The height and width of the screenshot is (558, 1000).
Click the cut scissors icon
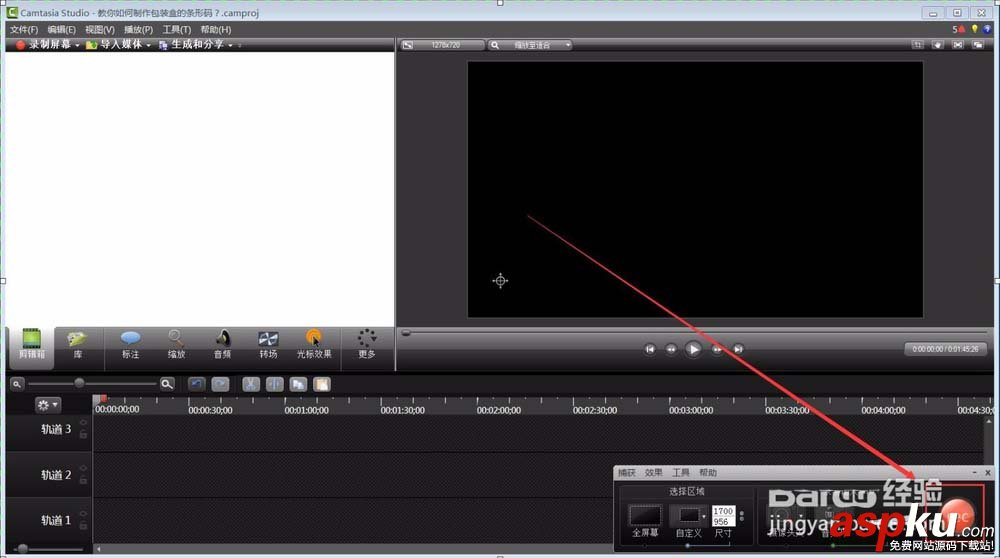[251, 384]
